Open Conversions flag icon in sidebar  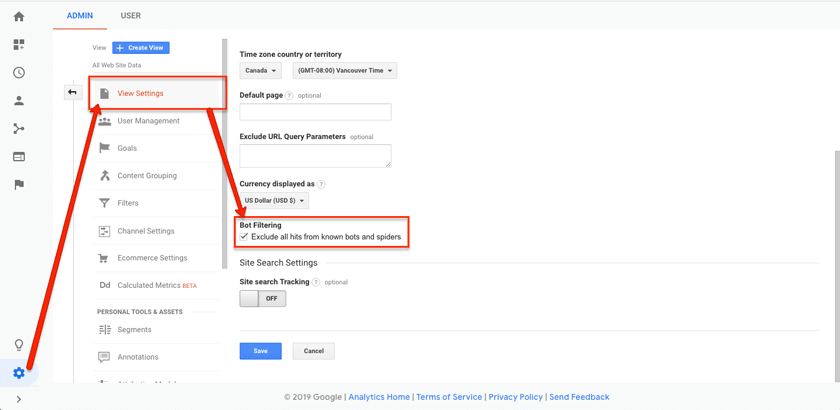coord(18,185)
